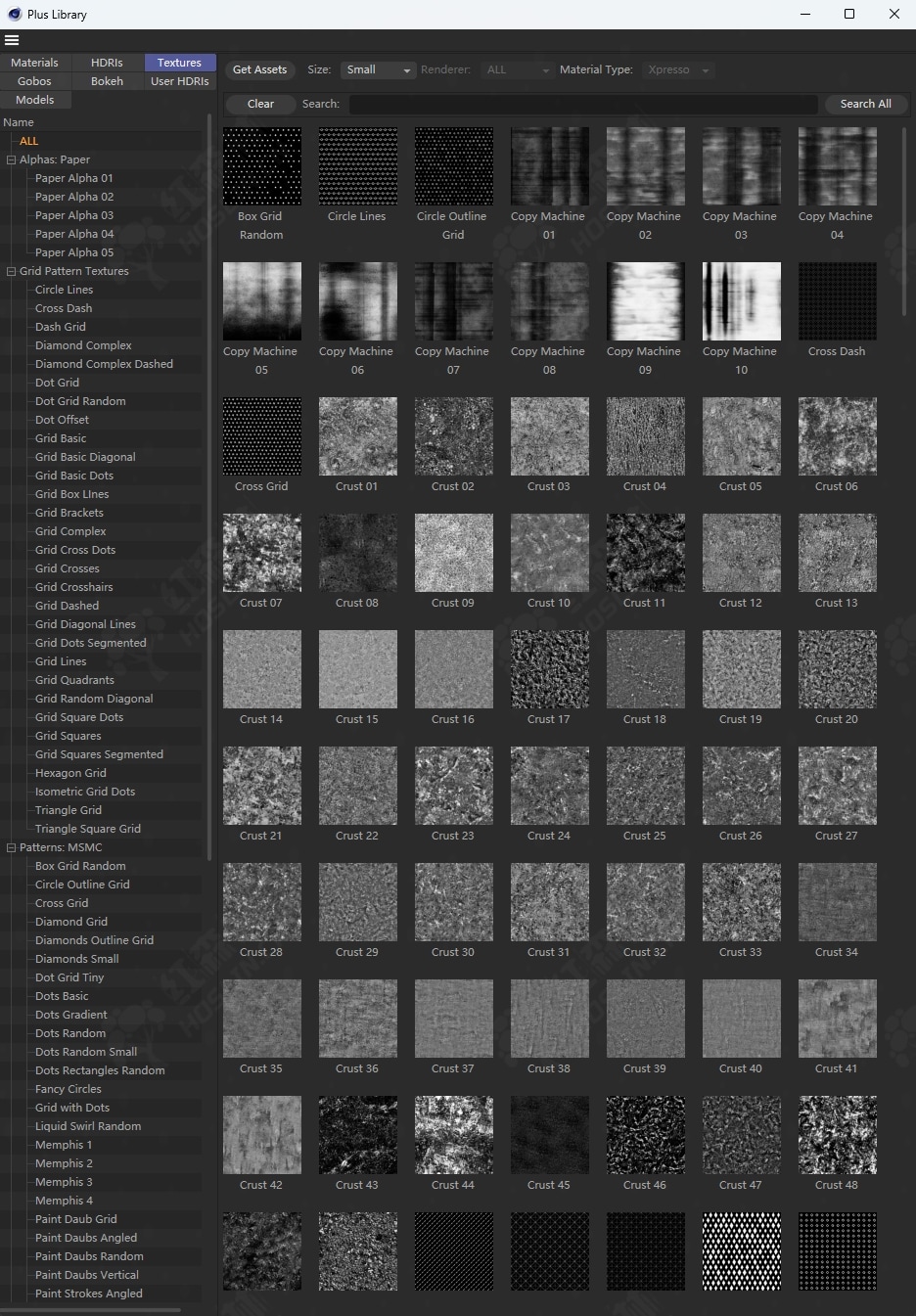Select ALL in the category tree
The image size is (916, 1316).
click(29, 141)
